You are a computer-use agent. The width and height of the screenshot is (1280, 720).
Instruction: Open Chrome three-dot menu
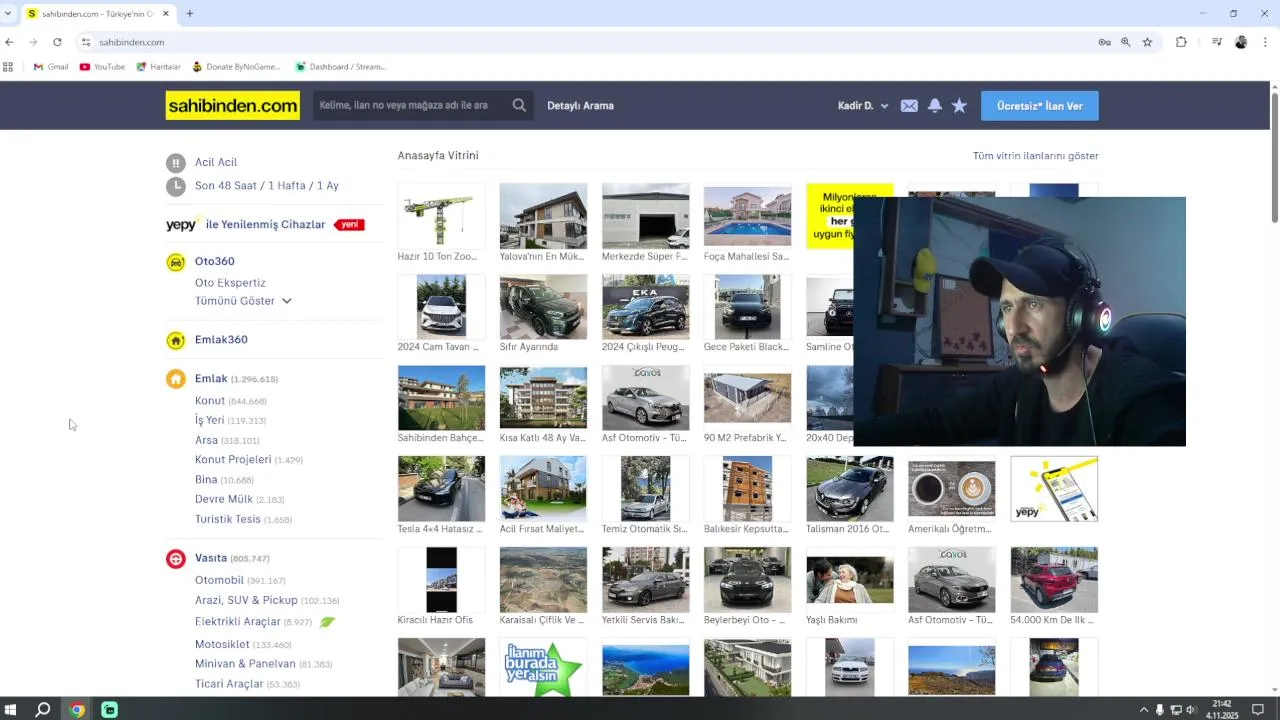[x=1265, y=42]
